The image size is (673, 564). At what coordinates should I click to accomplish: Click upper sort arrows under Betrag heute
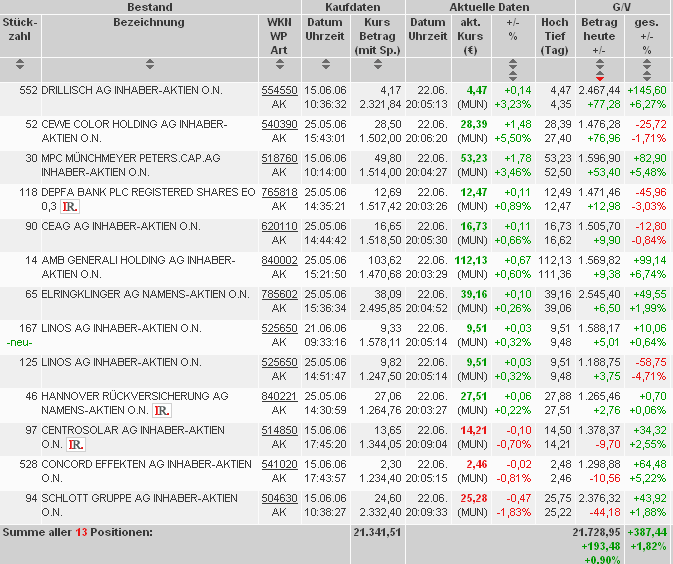click(600, 64)
